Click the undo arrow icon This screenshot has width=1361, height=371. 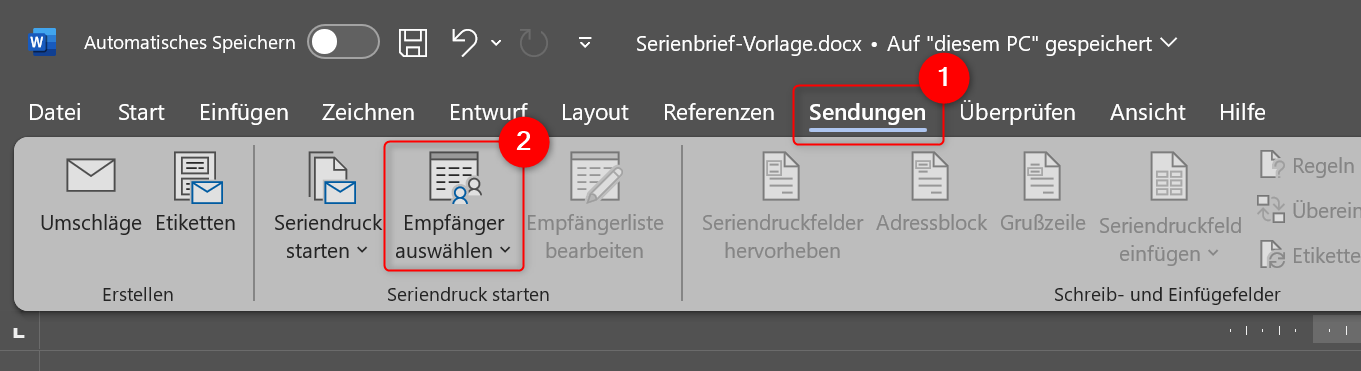coord(464,42)
